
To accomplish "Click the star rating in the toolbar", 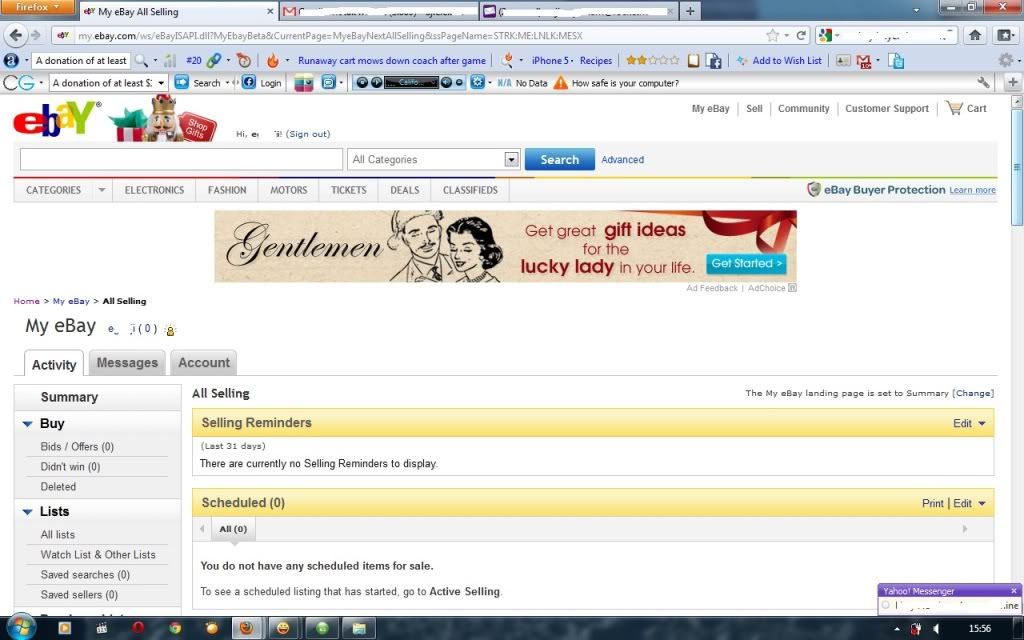I will [652, 61].
